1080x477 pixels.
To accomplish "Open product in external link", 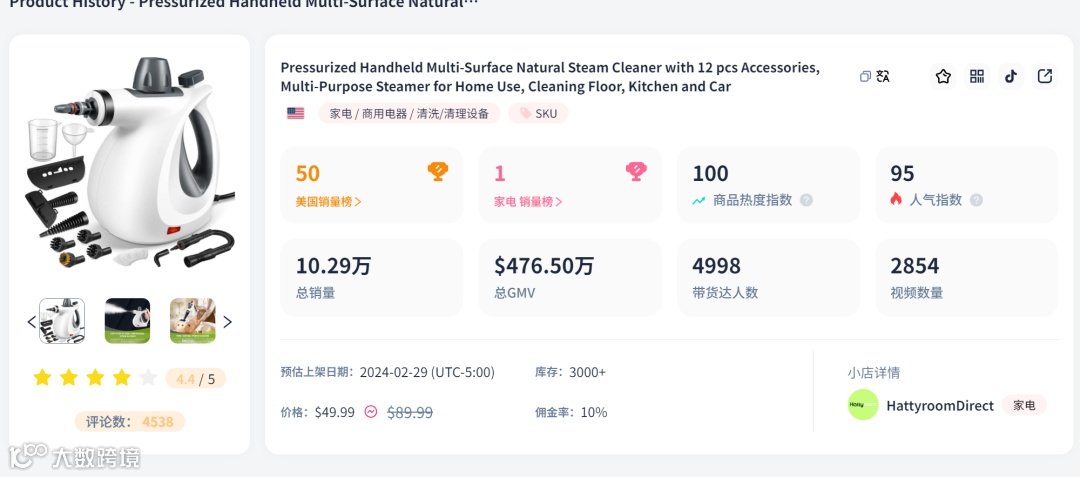I will [1045, 77].
